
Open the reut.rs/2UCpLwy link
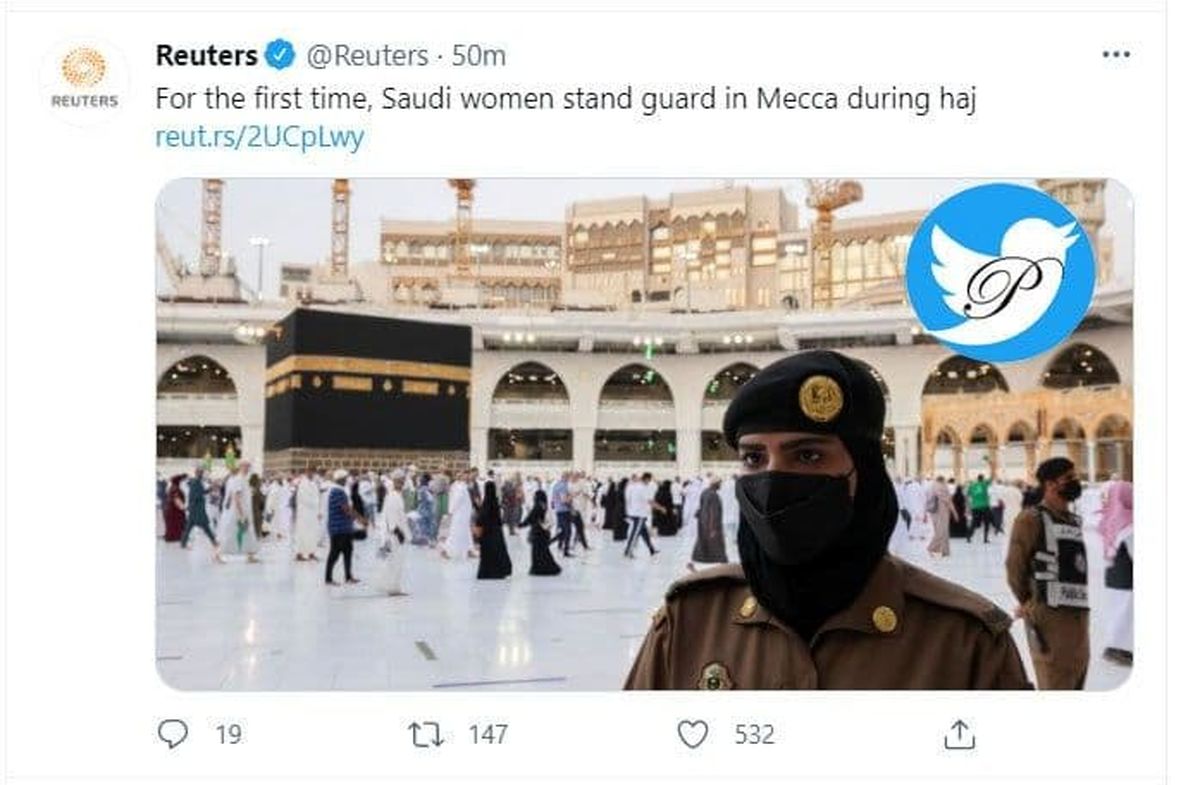260,137
